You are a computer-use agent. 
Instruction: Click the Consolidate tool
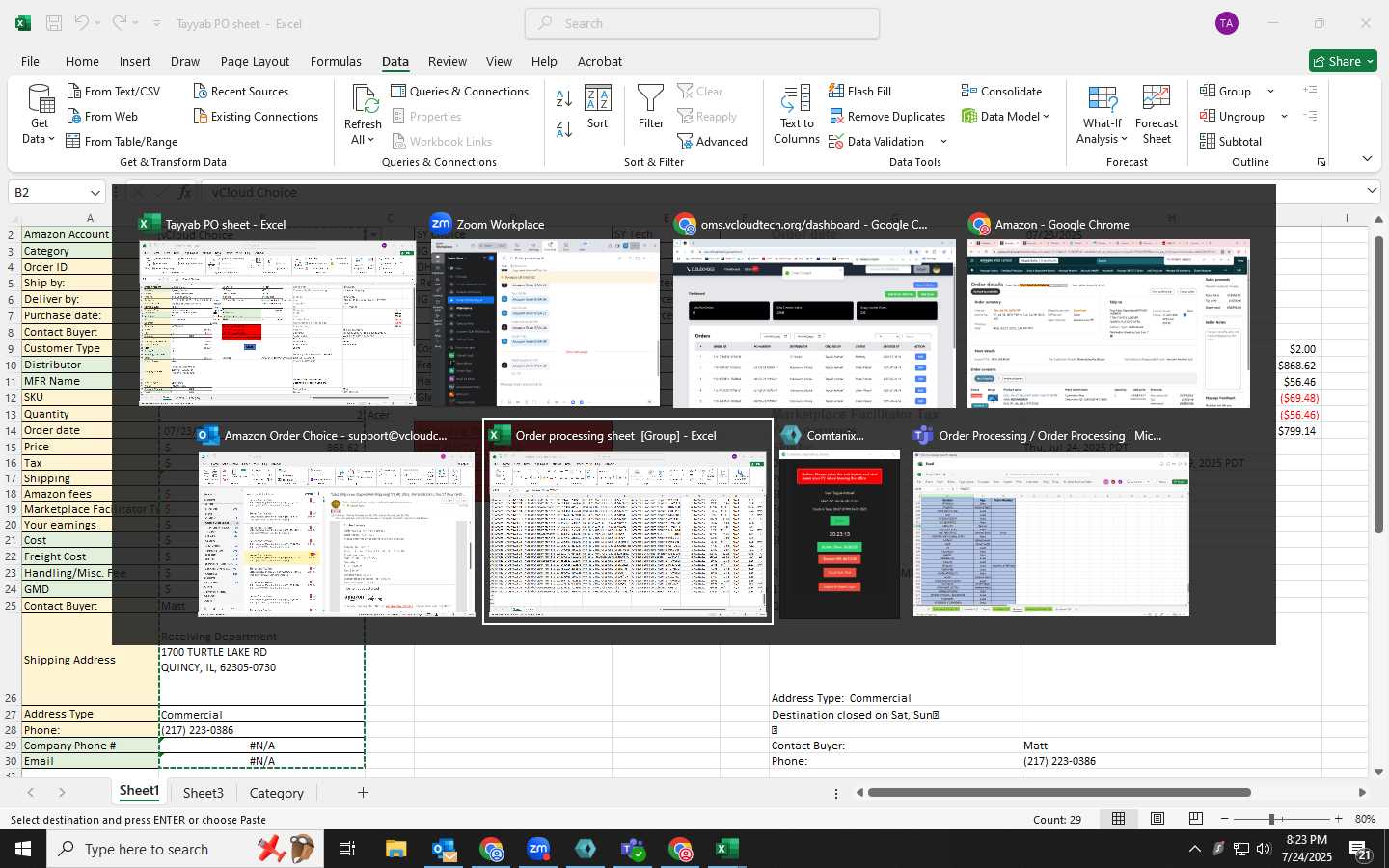1002,92
